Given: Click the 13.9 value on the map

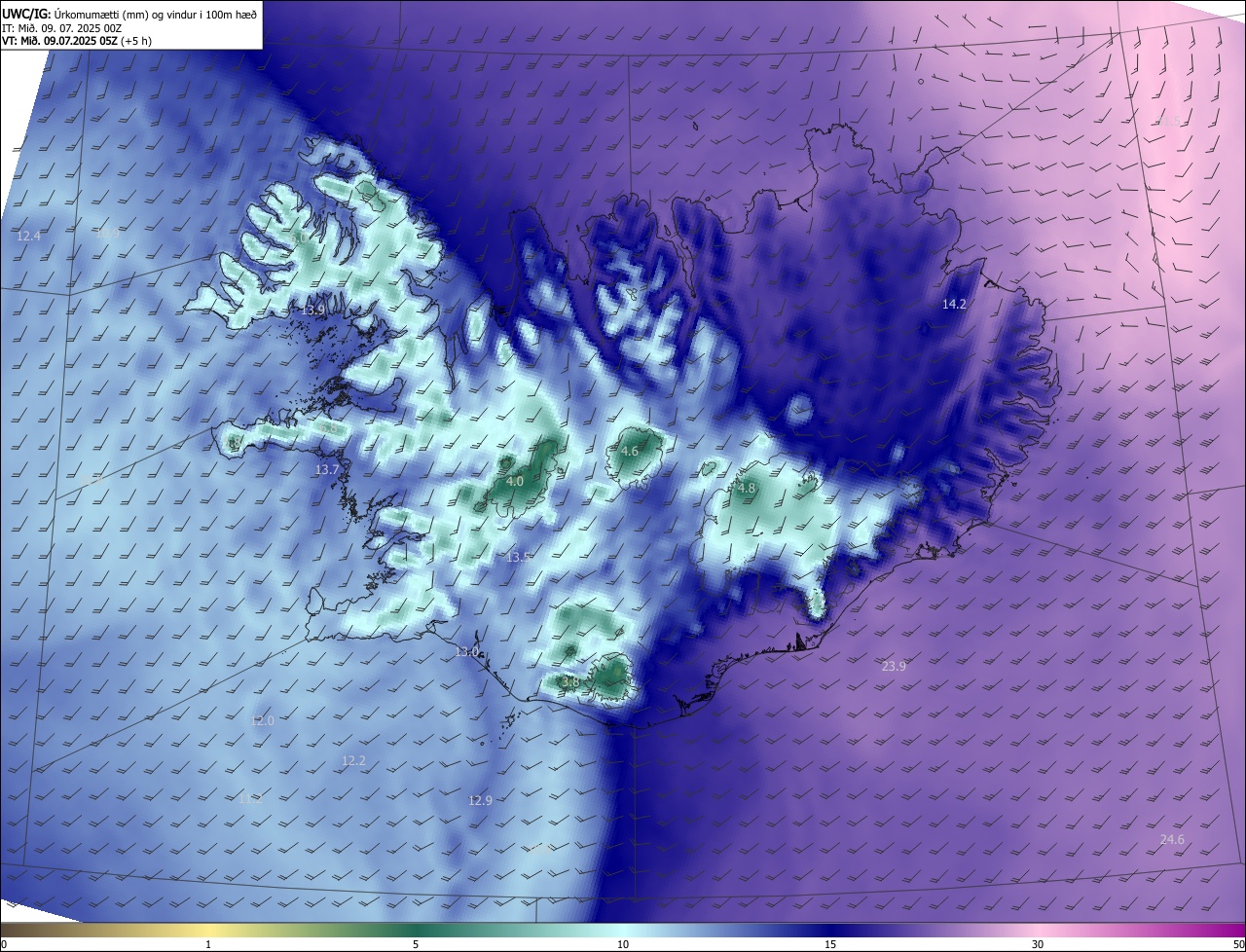Looking at the screenshot, I should tap(312, 310).
